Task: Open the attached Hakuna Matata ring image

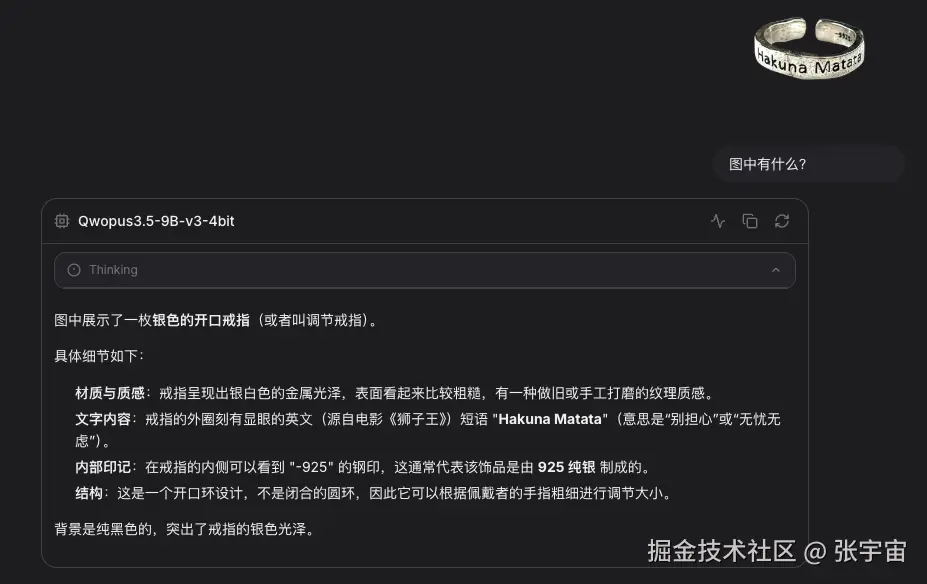Action: click(x=809, y=47)
